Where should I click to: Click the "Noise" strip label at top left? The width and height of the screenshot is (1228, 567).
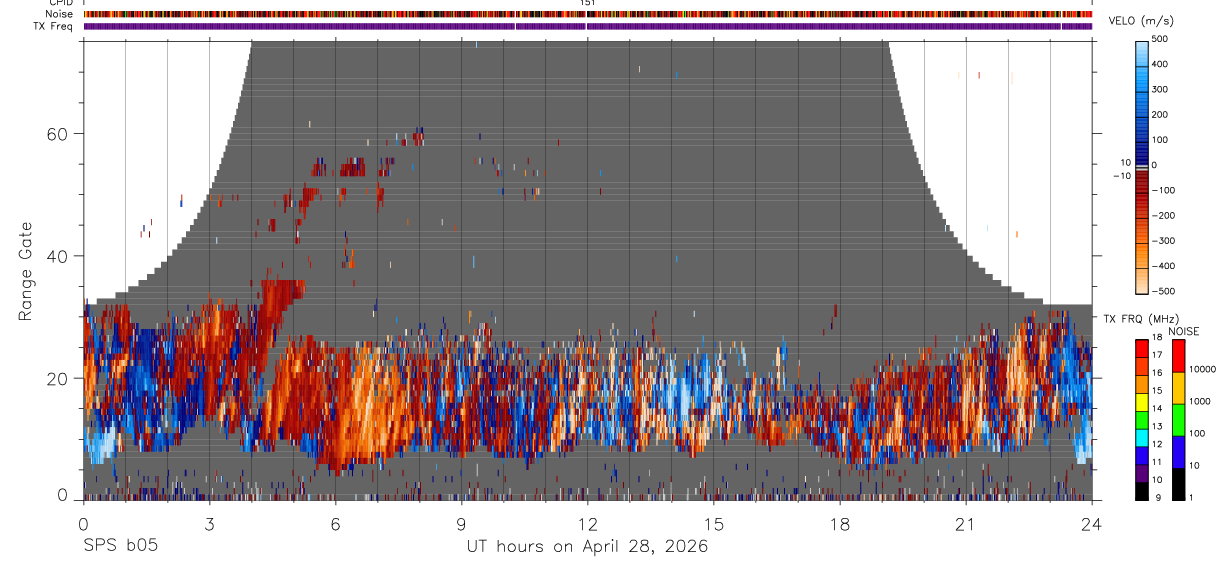pyautogui.click(x=60, y=14)
